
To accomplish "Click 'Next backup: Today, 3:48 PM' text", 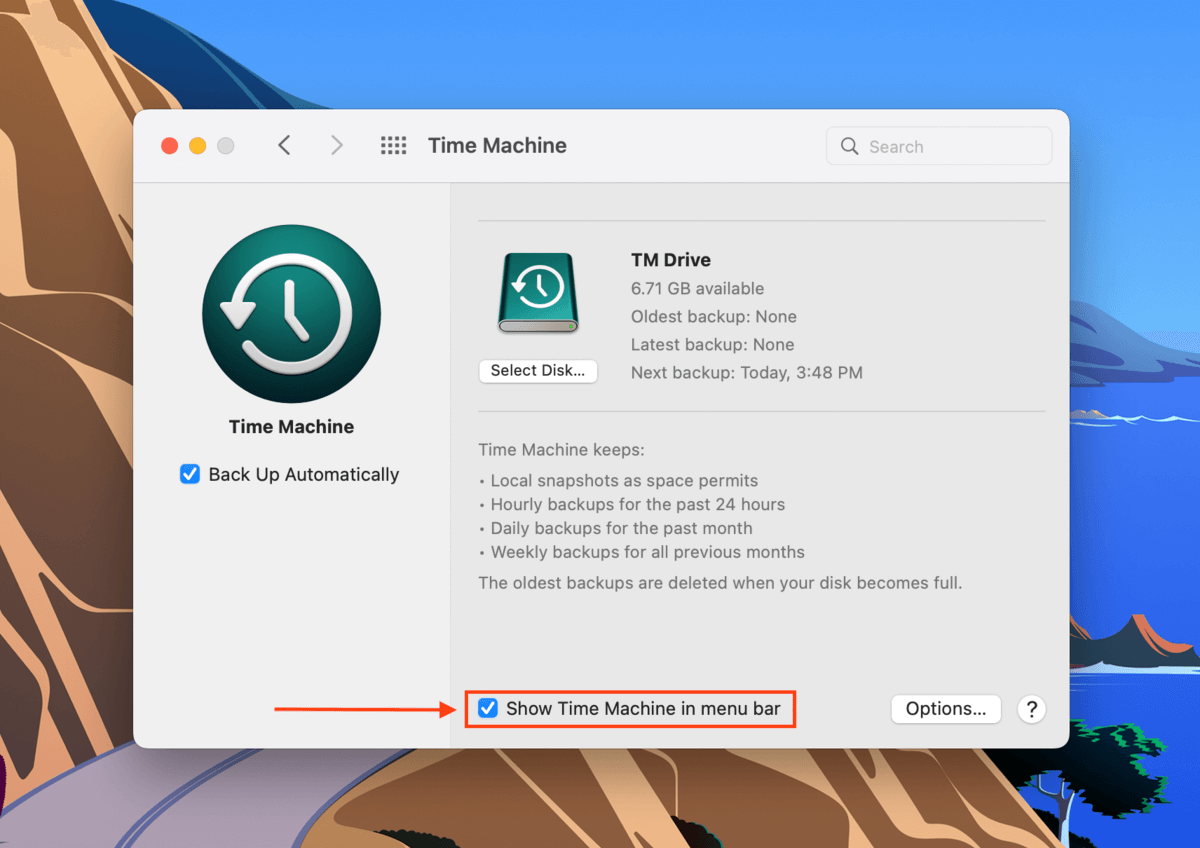I will (747, 372).
